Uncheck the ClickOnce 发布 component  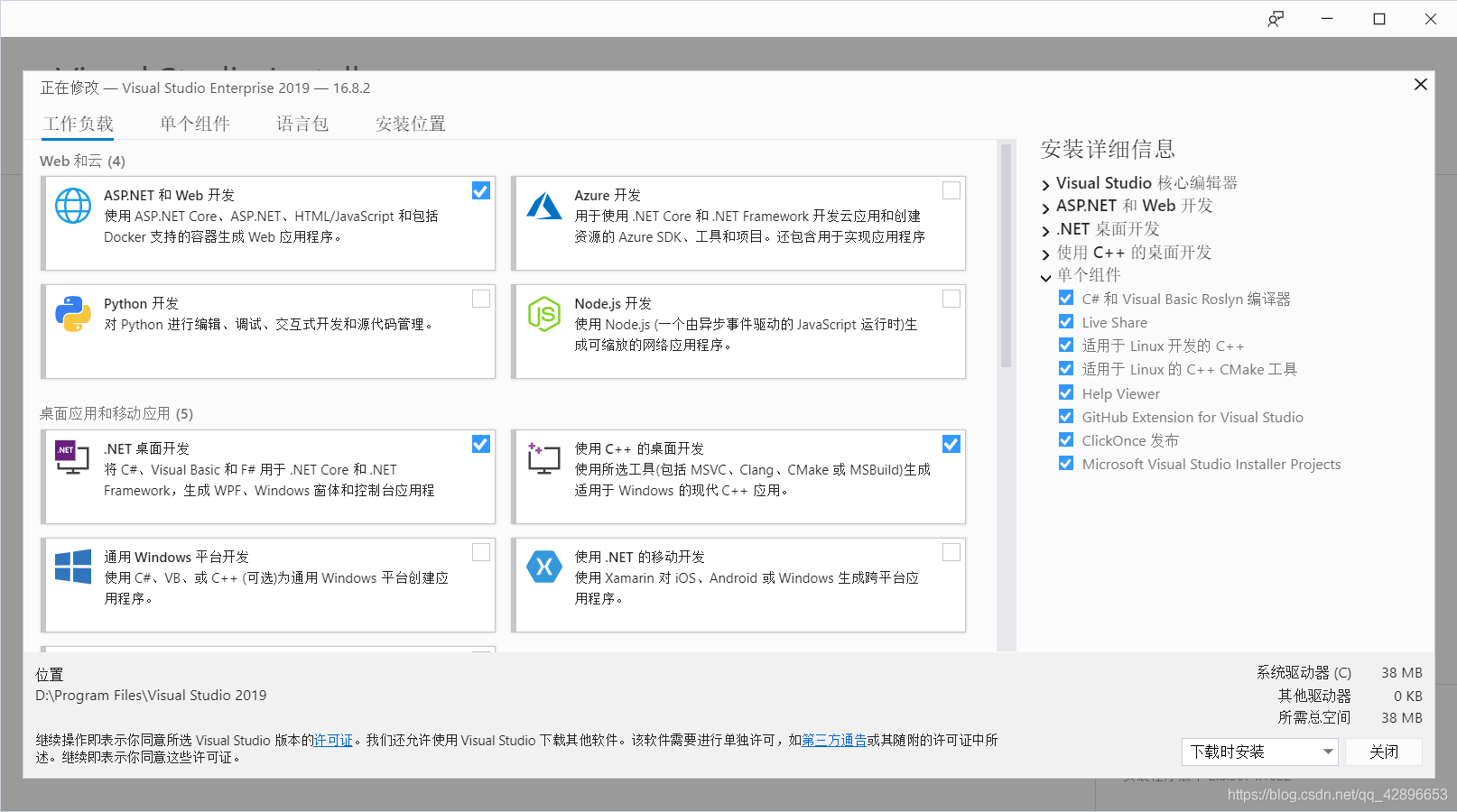click(1066, 439)
